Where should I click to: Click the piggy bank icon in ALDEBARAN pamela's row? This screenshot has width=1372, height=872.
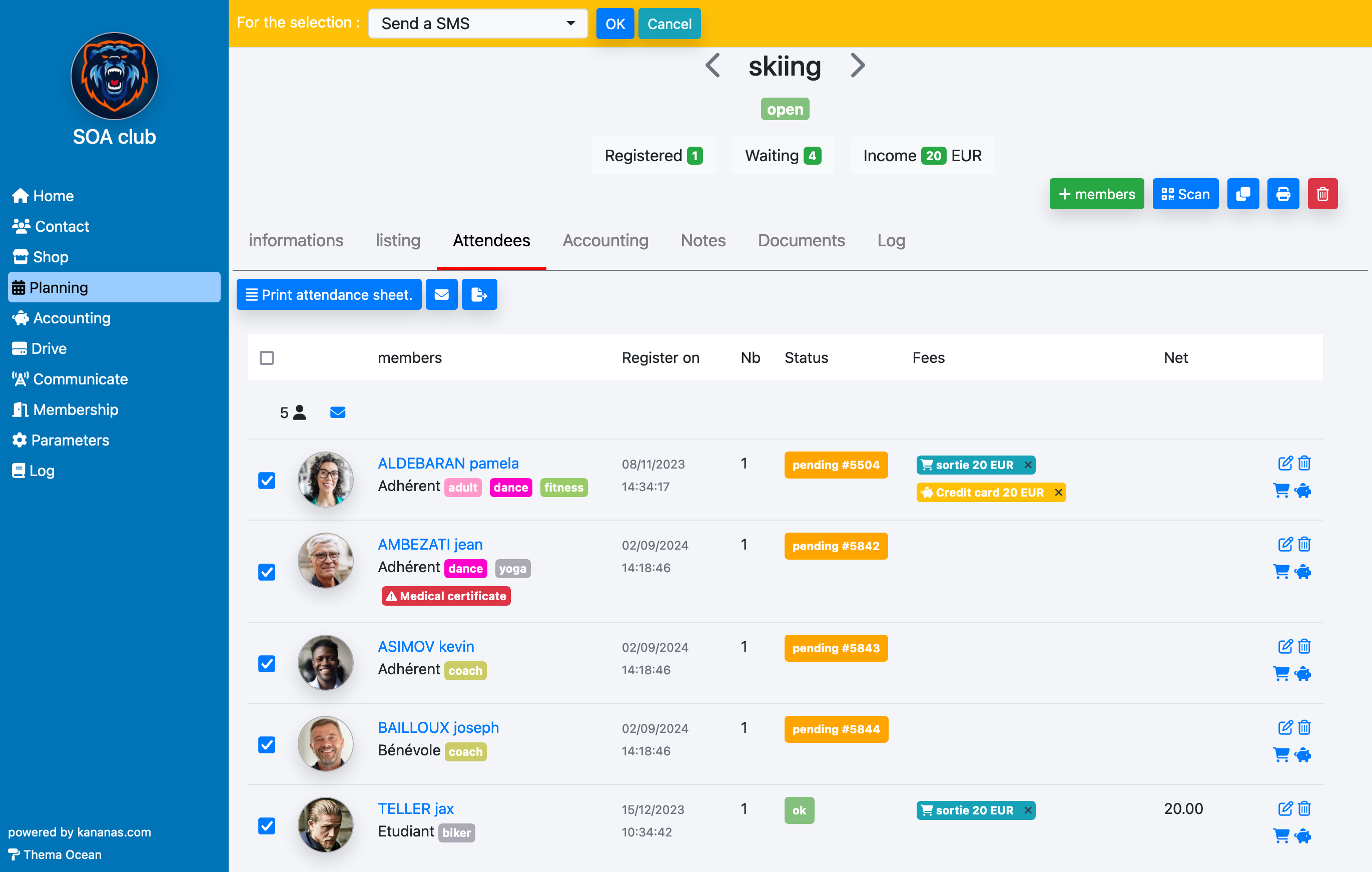pyautogui.click(x=1303, y=490)
